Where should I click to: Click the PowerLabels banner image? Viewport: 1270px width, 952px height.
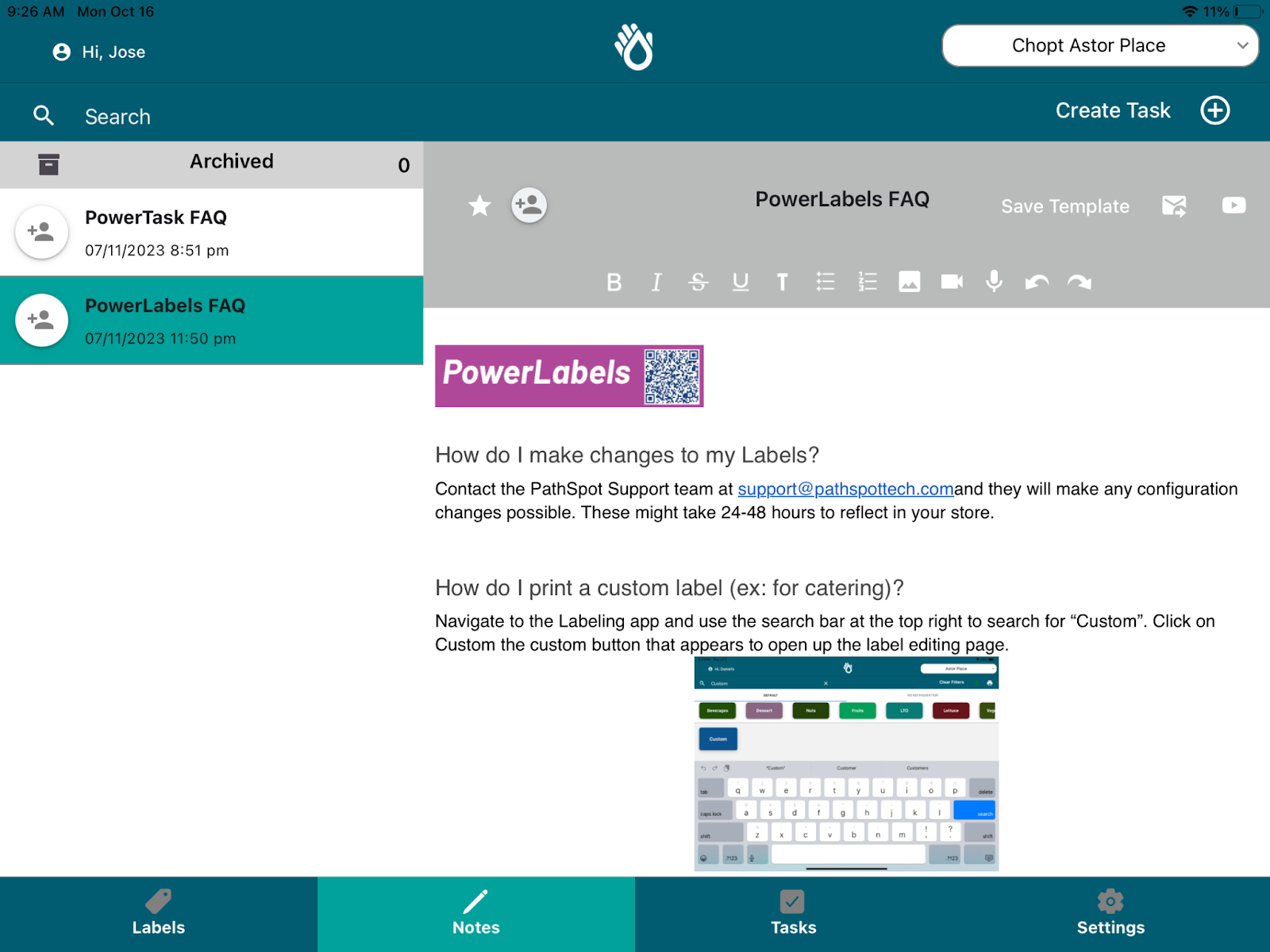[x=569, y=376]
